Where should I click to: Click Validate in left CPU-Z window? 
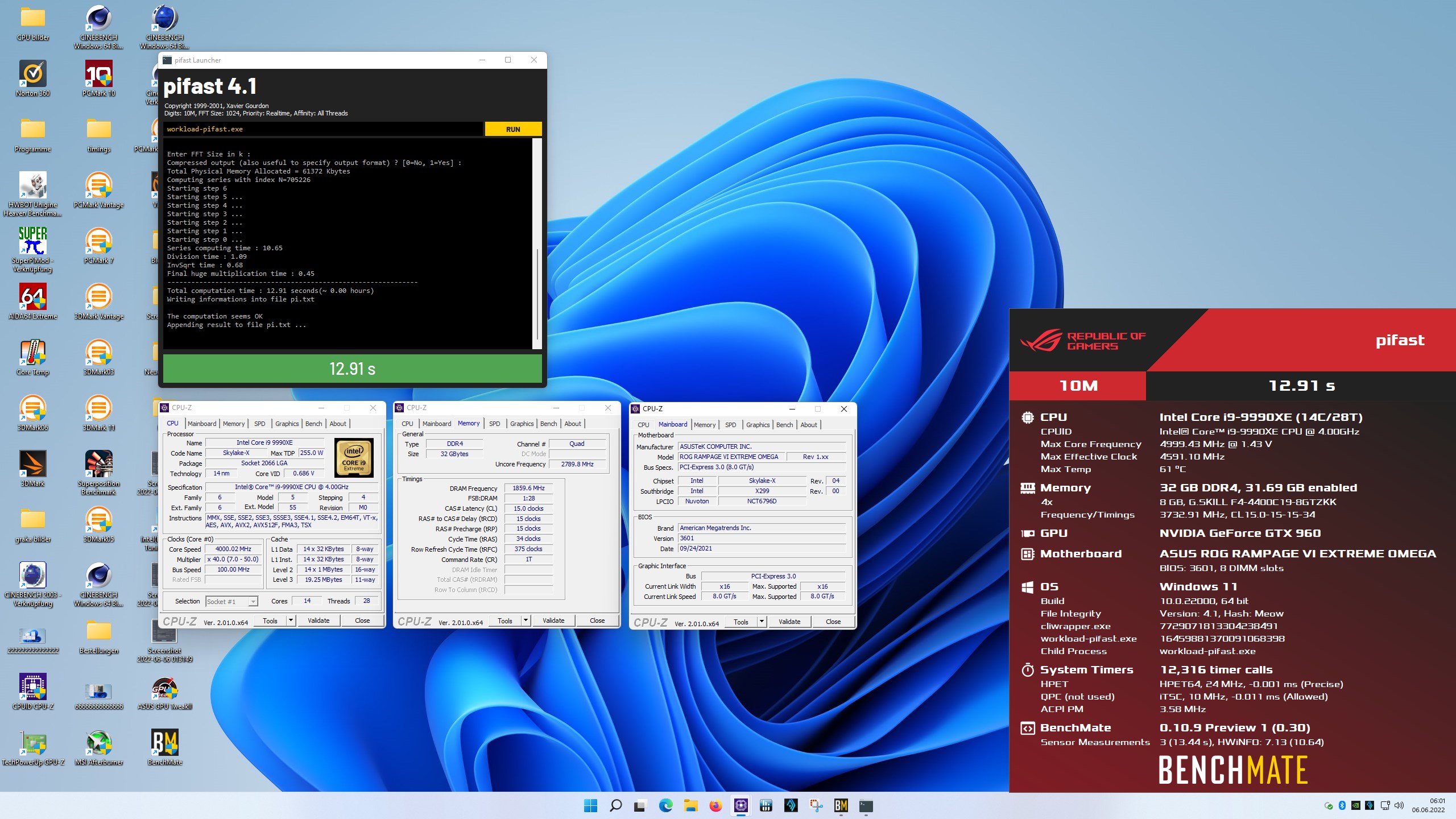pyautogui.click(x=318, y=621)
